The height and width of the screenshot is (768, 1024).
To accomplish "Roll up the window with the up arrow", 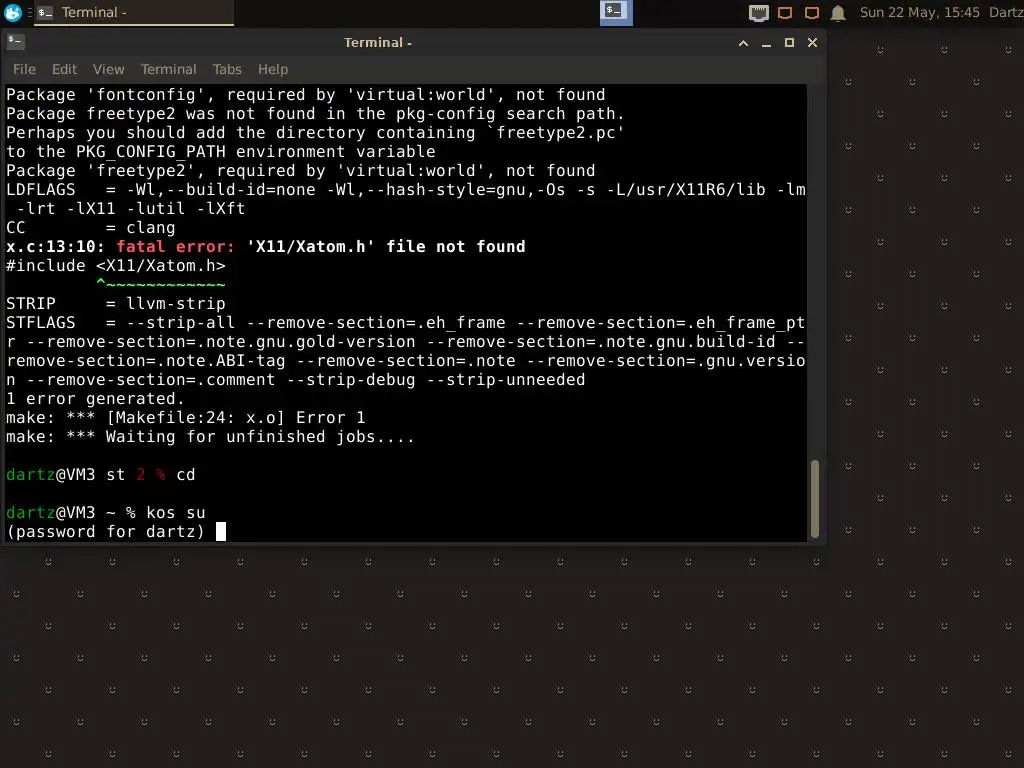I will pyautogui.click(x=743, y=43).
